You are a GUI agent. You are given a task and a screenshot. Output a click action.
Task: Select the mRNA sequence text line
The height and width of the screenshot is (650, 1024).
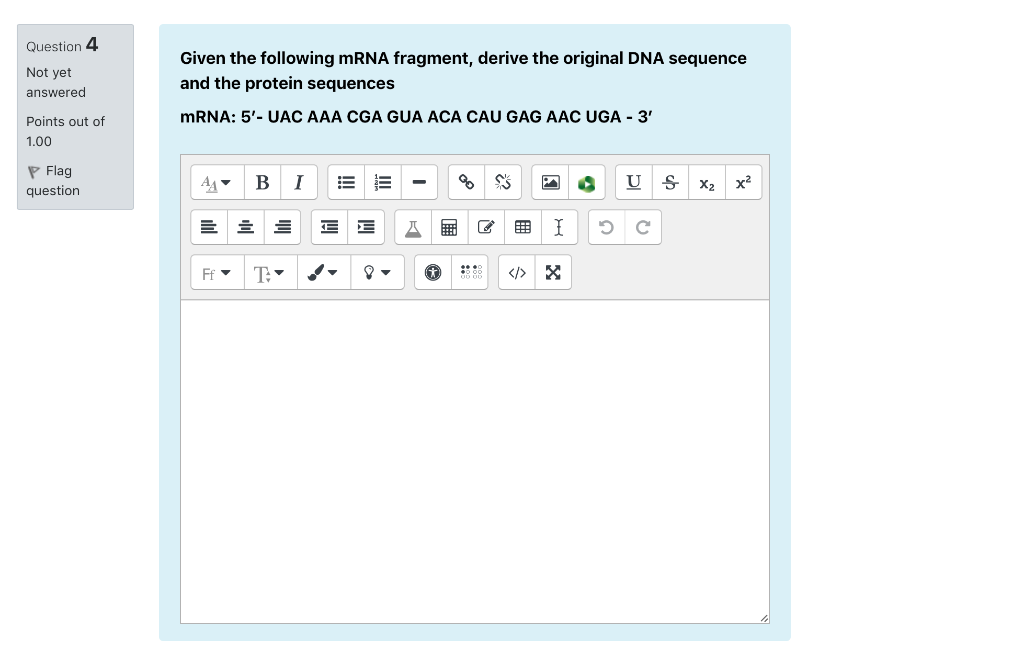[416, 117]
